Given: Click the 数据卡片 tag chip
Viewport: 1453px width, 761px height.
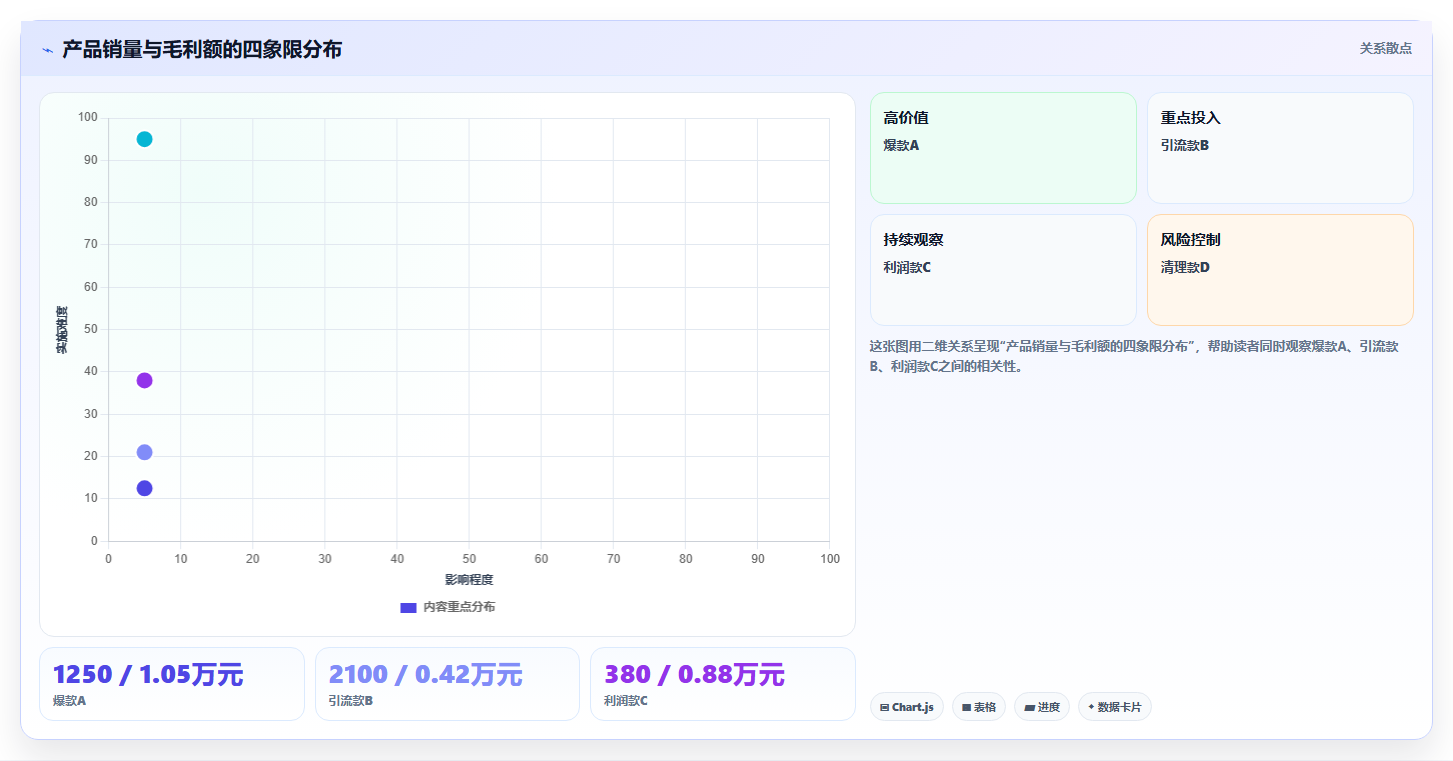Looking at the screenshot, I should [1115, 707].
